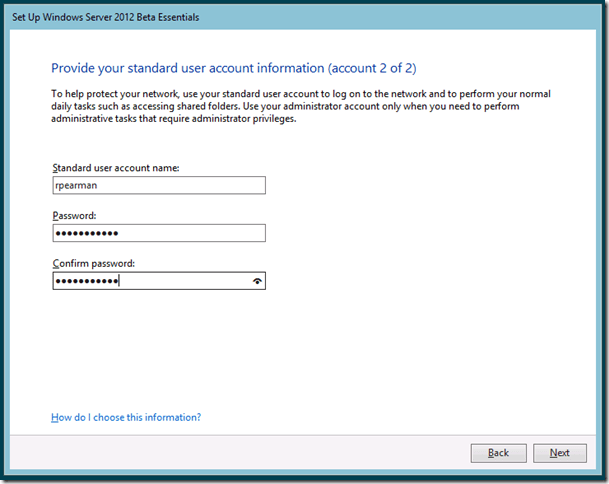Click the masked dots in the Password field

(x=86, y=233)
